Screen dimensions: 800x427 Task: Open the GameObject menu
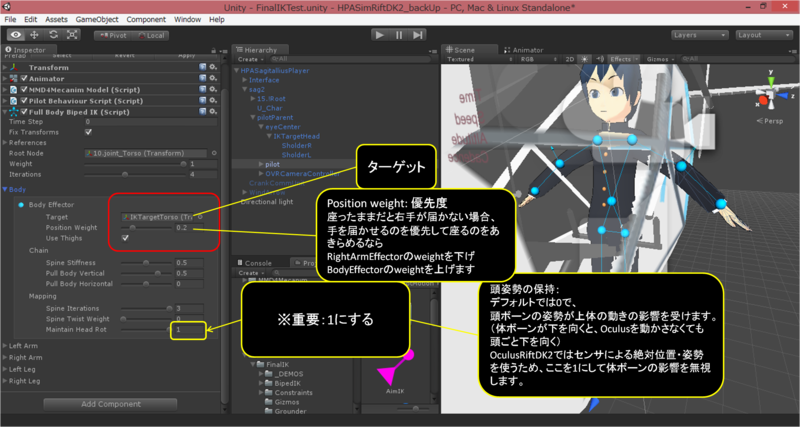97,19
